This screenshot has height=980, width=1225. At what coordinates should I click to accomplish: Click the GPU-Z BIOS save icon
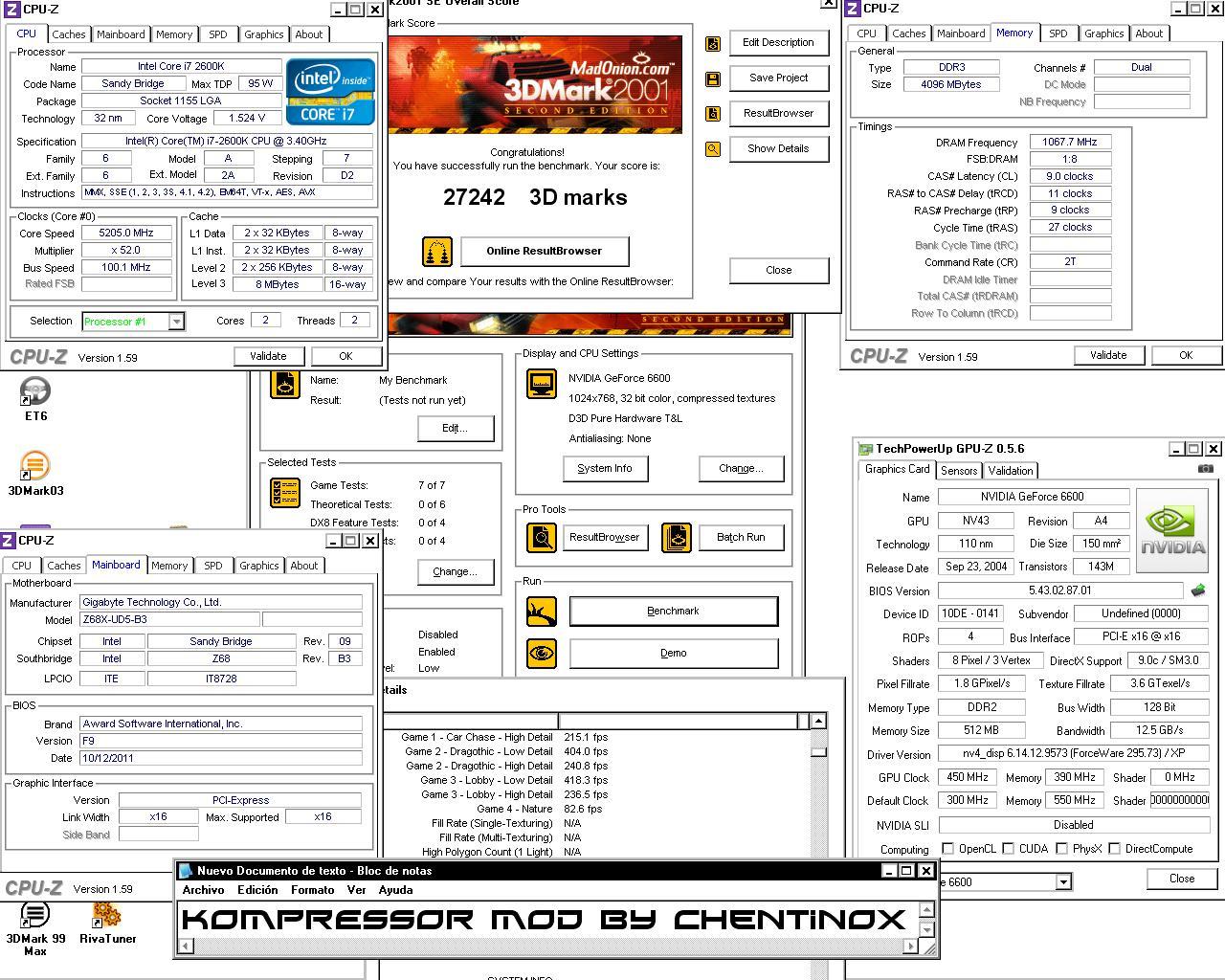pyautogui.click(x=1198, y=590)
